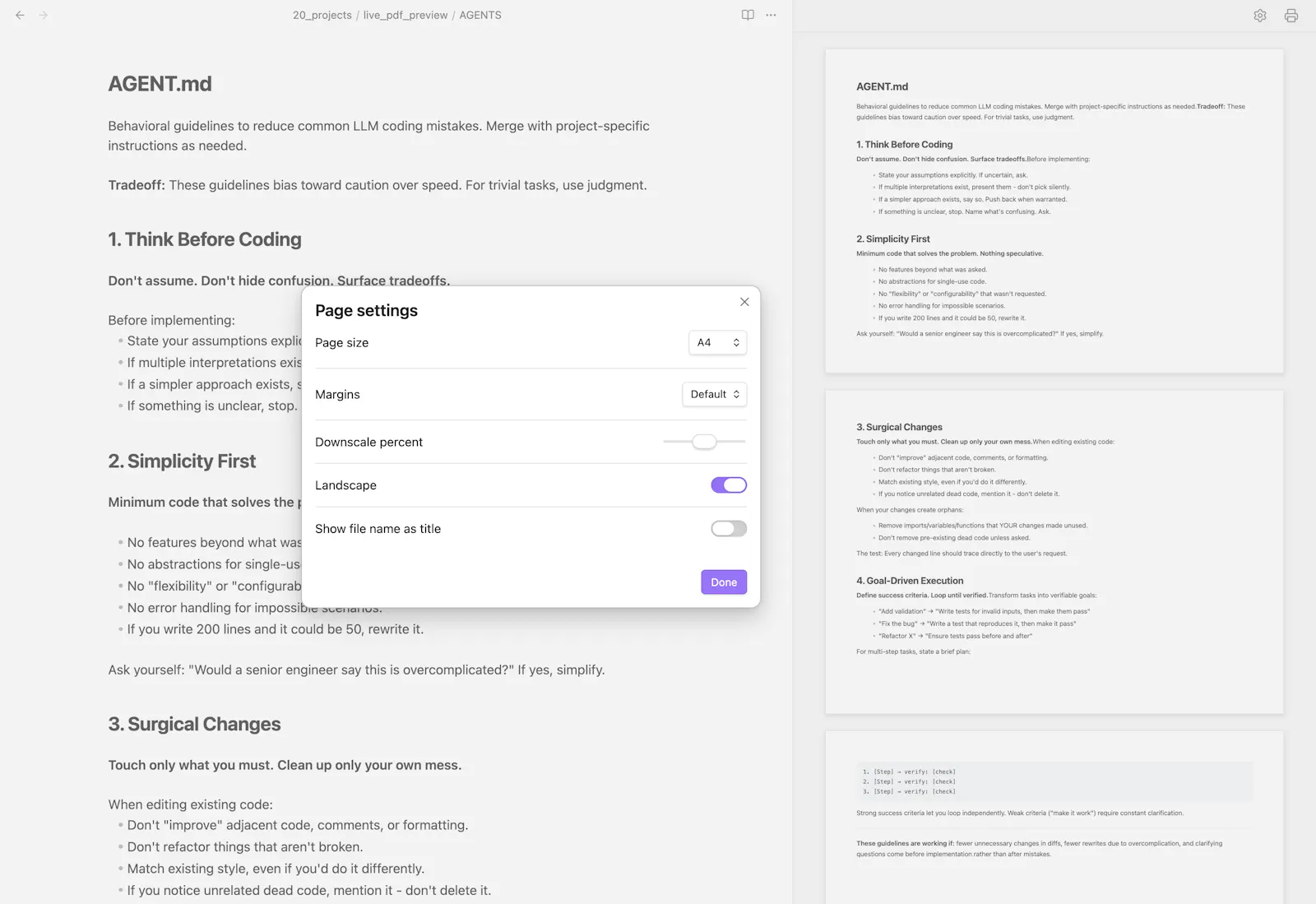Navigate forward with the right arrow
The height and width of the screenshot is (904, 1316).
click(x=44, y=15)
